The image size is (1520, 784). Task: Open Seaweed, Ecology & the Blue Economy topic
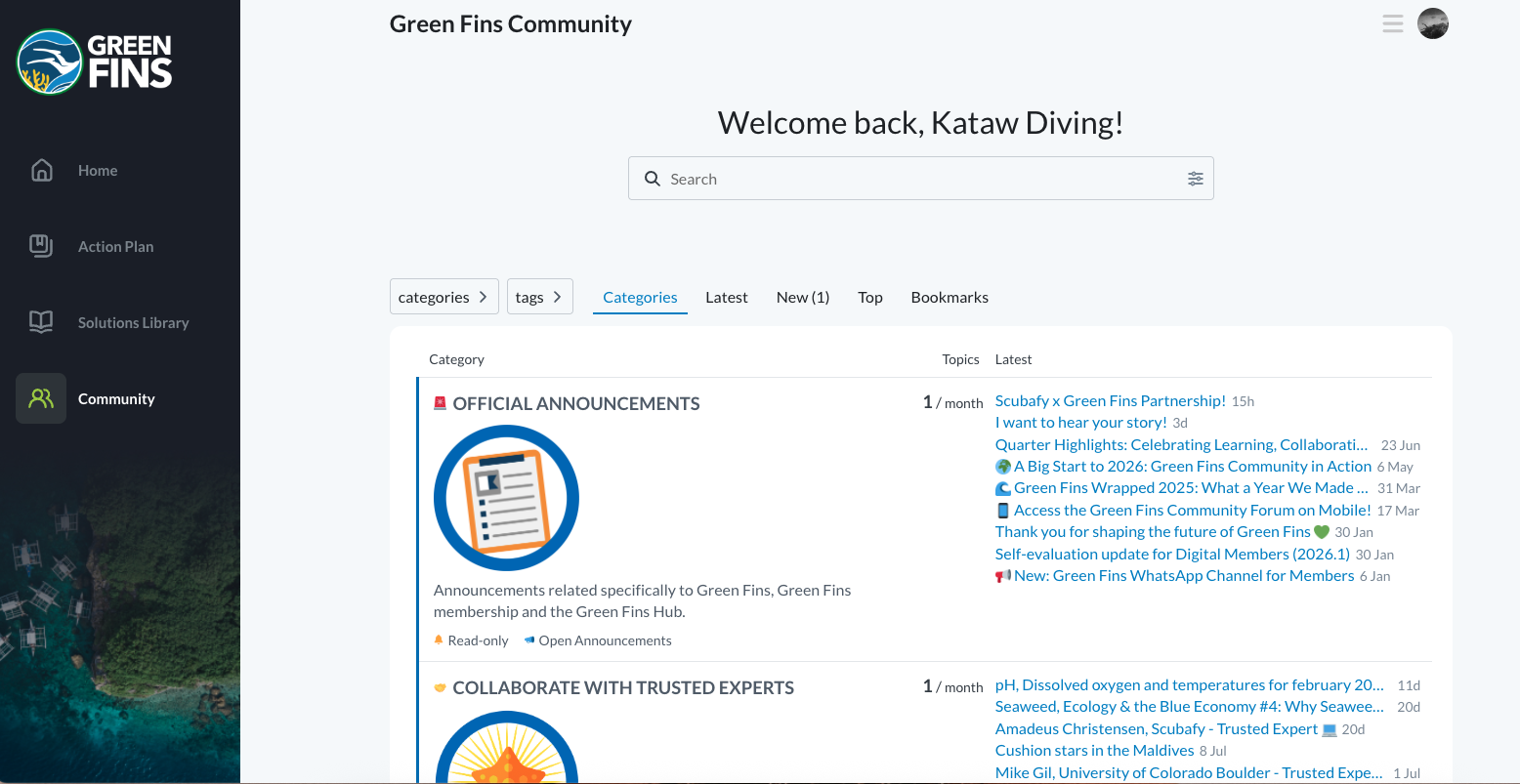pyautogui.click(x=1189, y=706)
